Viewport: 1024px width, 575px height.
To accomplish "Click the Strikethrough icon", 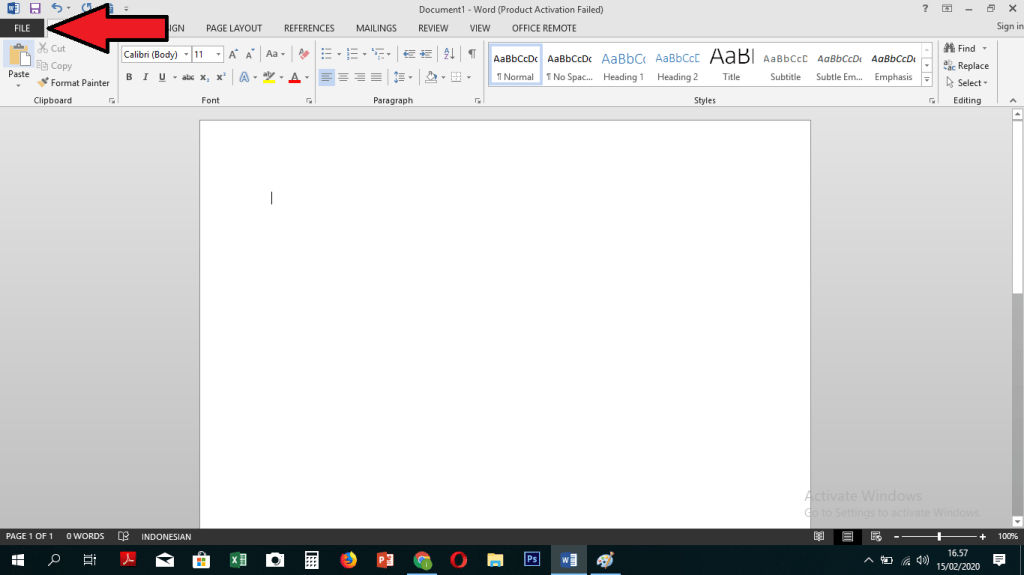I will [187, 77].
